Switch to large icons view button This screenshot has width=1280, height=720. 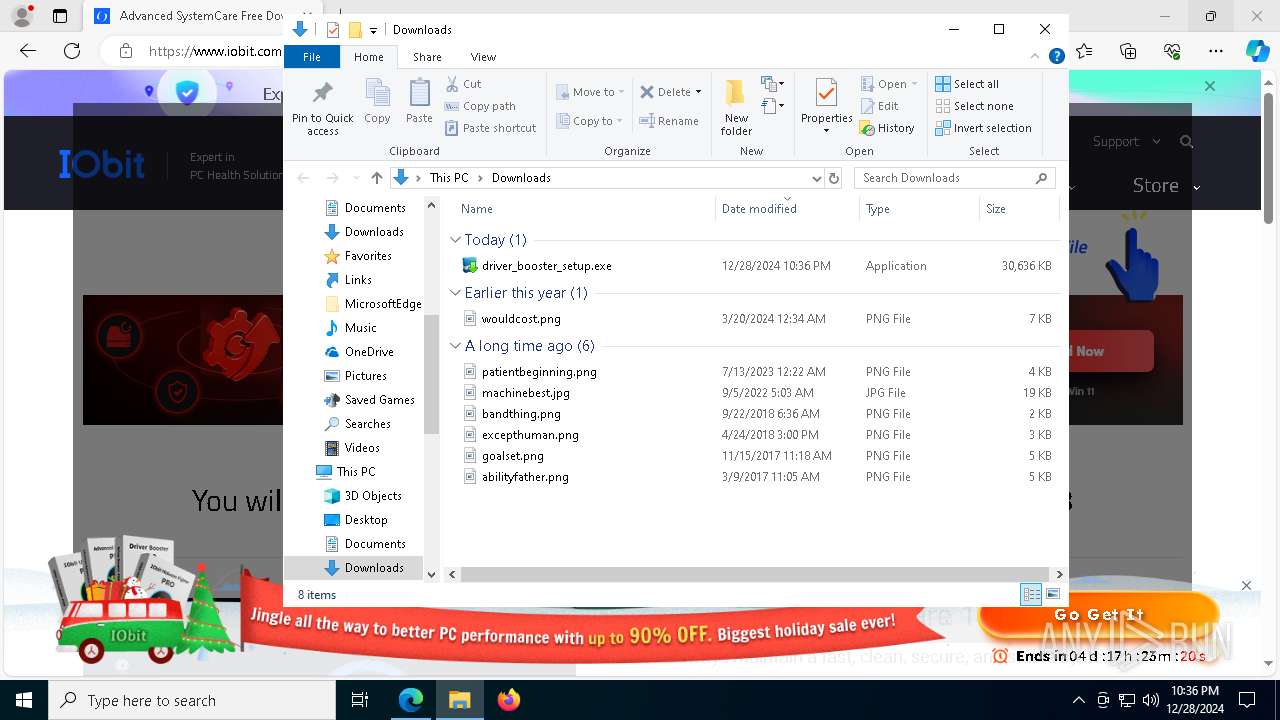[x=1052, y=595]
